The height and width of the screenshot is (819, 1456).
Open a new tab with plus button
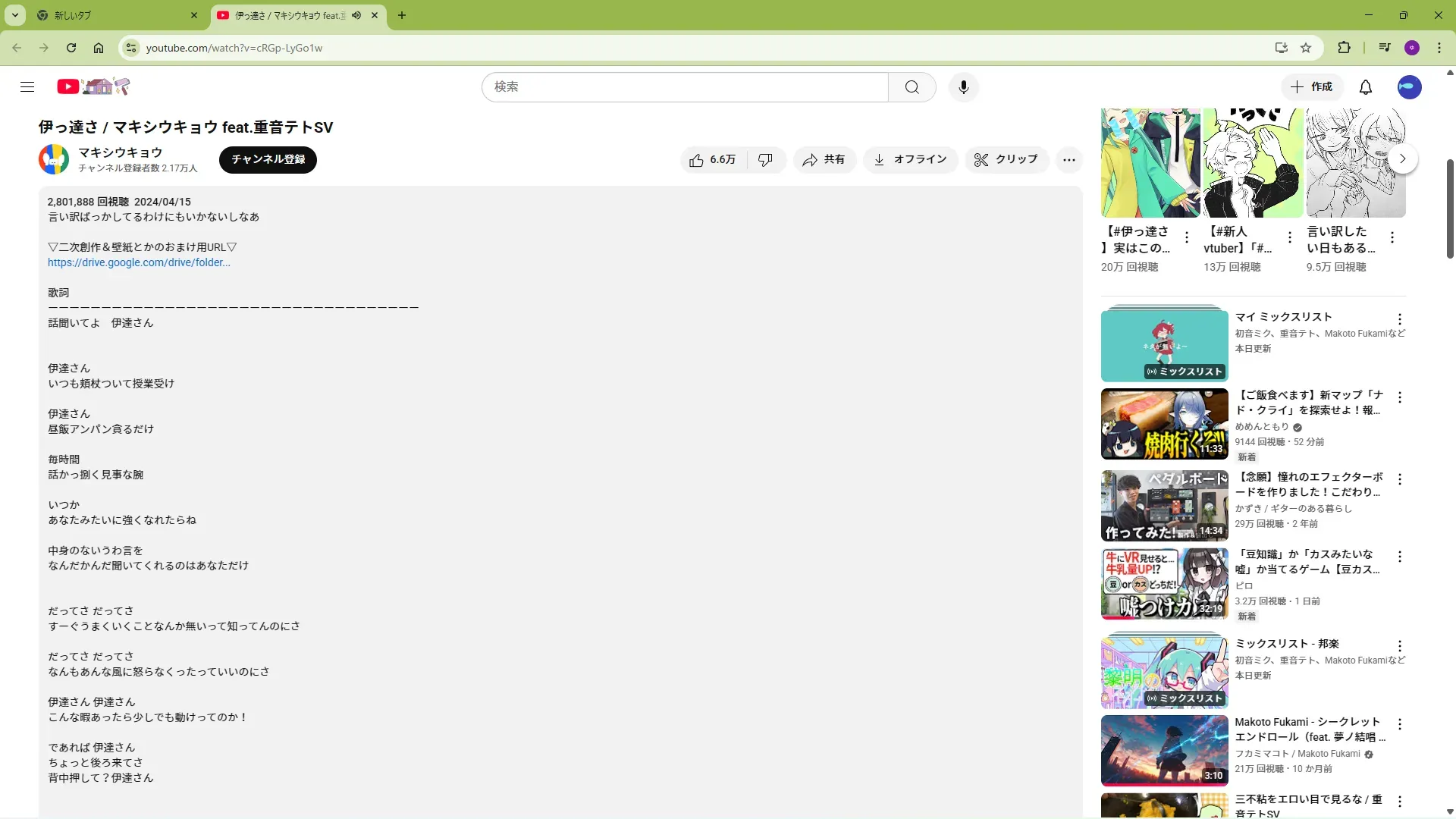(402, 15)
